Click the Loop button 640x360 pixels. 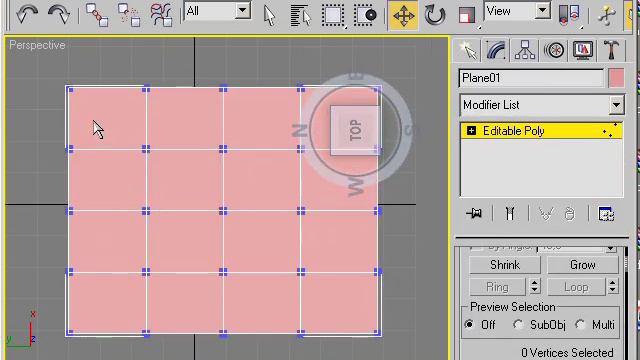(576, 287)
